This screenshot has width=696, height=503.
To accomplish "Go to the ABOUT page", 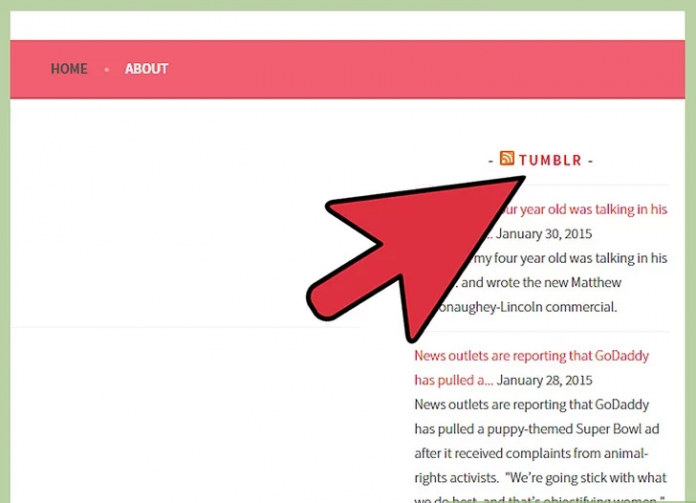I will coord(146,69).
